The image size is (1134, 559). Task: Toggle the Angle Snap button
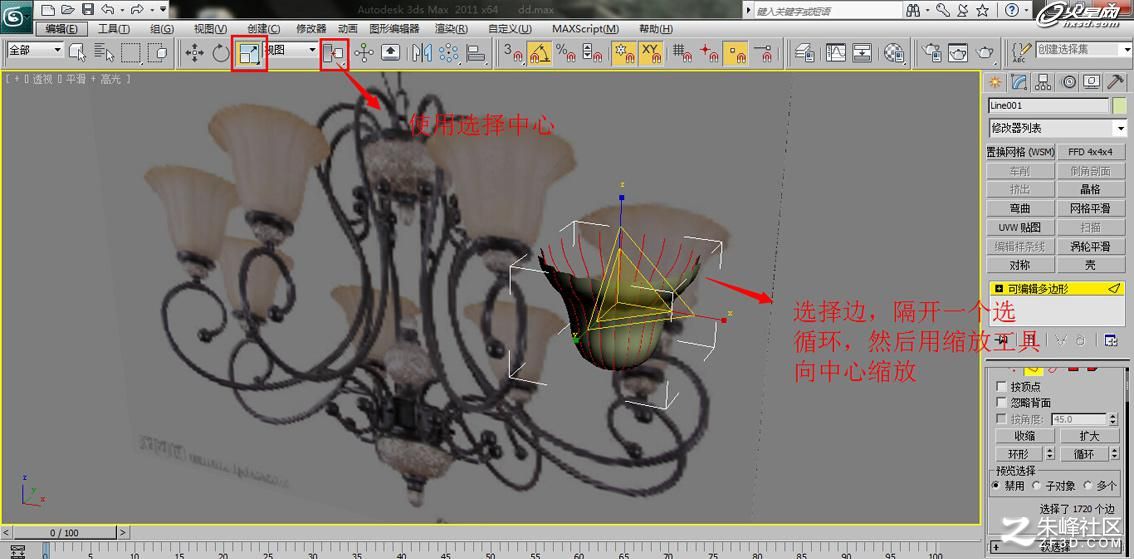pyautogui.click(x=539, y=52)
